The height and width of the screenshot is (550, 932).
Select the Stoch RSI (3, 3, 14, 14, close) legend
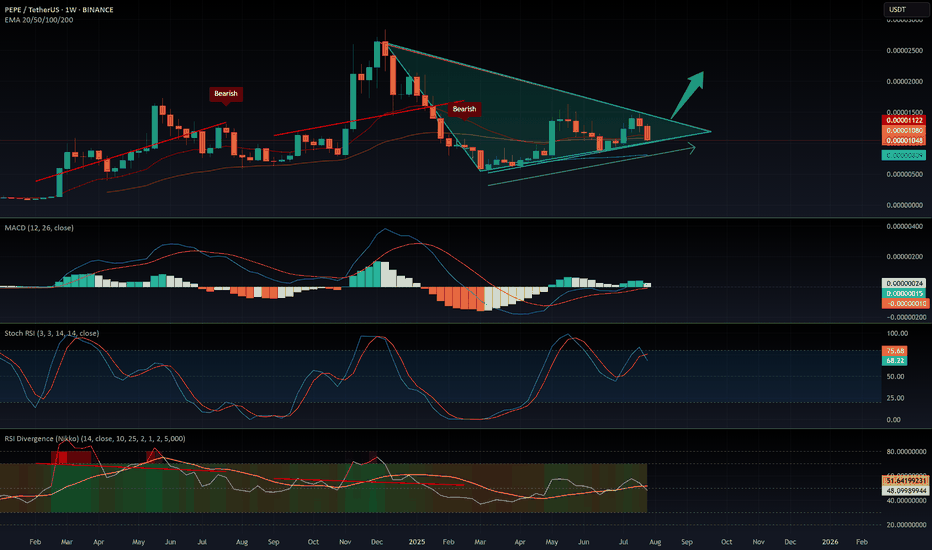[52, 333]
